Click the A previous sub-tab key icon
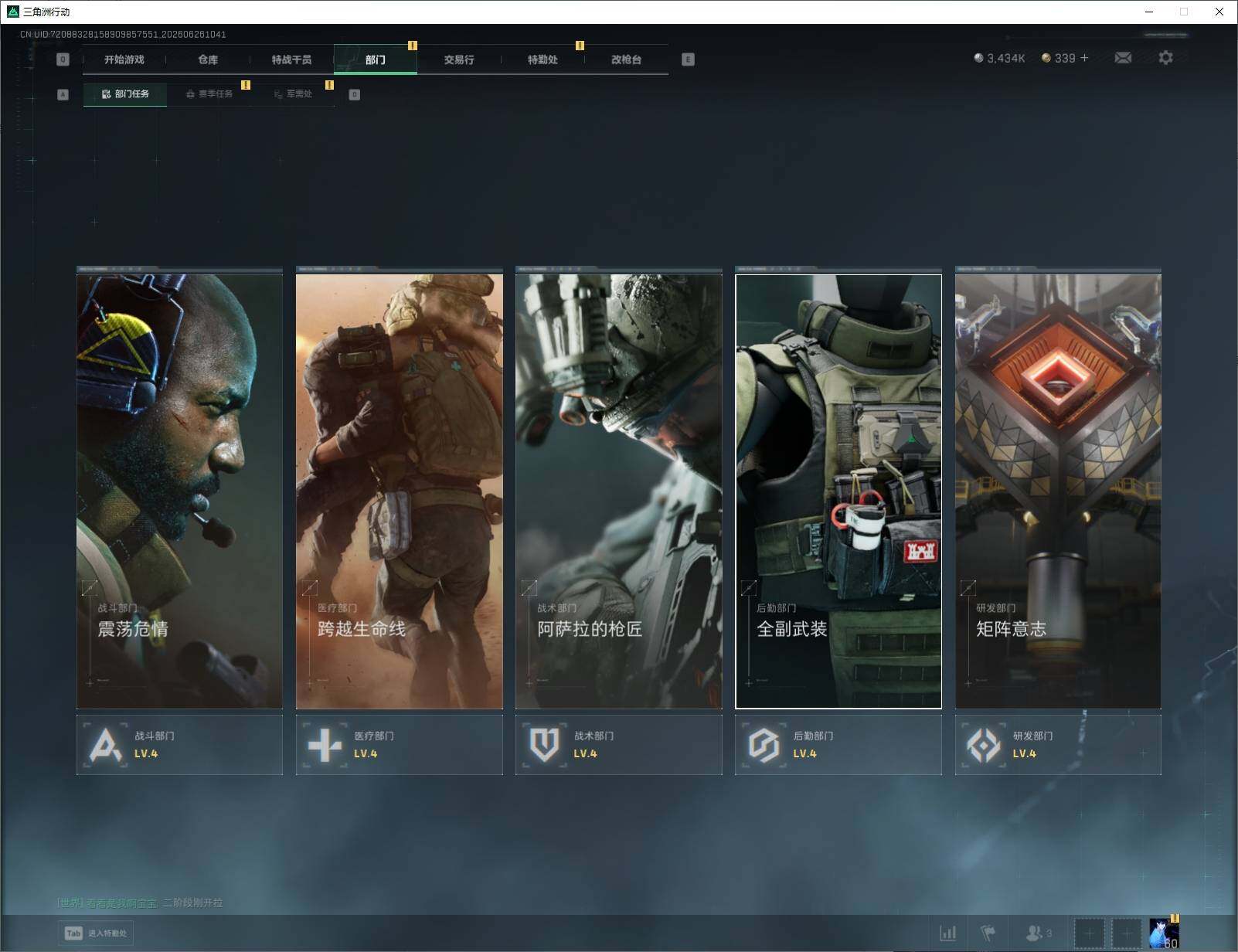 63,94
